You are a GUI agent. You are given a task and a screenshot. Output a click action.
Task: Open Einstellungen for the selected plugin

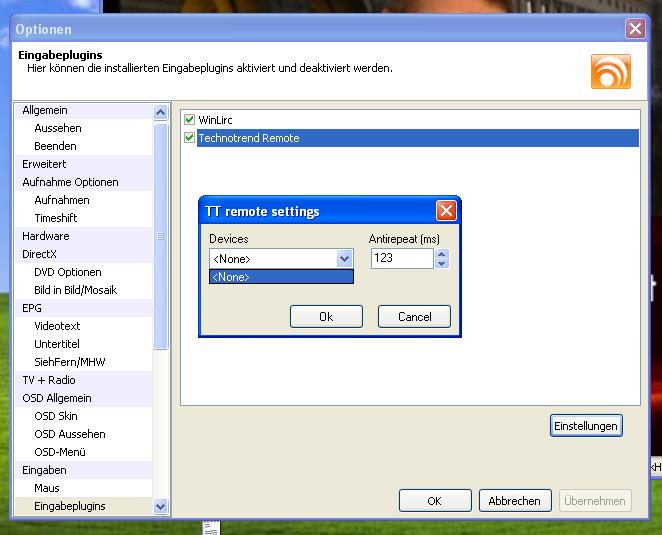pos(586,426)
